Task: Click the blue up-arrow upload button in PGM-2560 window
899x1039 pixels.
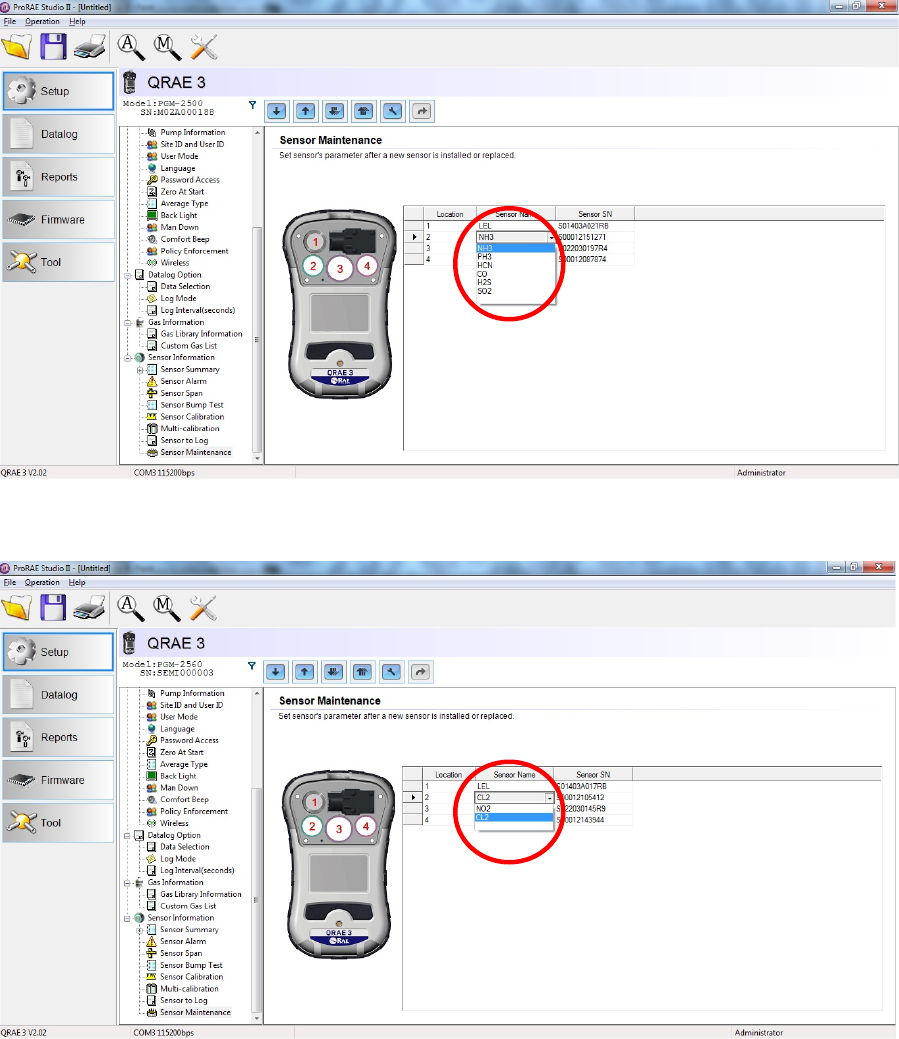Action: pyautogui.click(x=304, y=671)
